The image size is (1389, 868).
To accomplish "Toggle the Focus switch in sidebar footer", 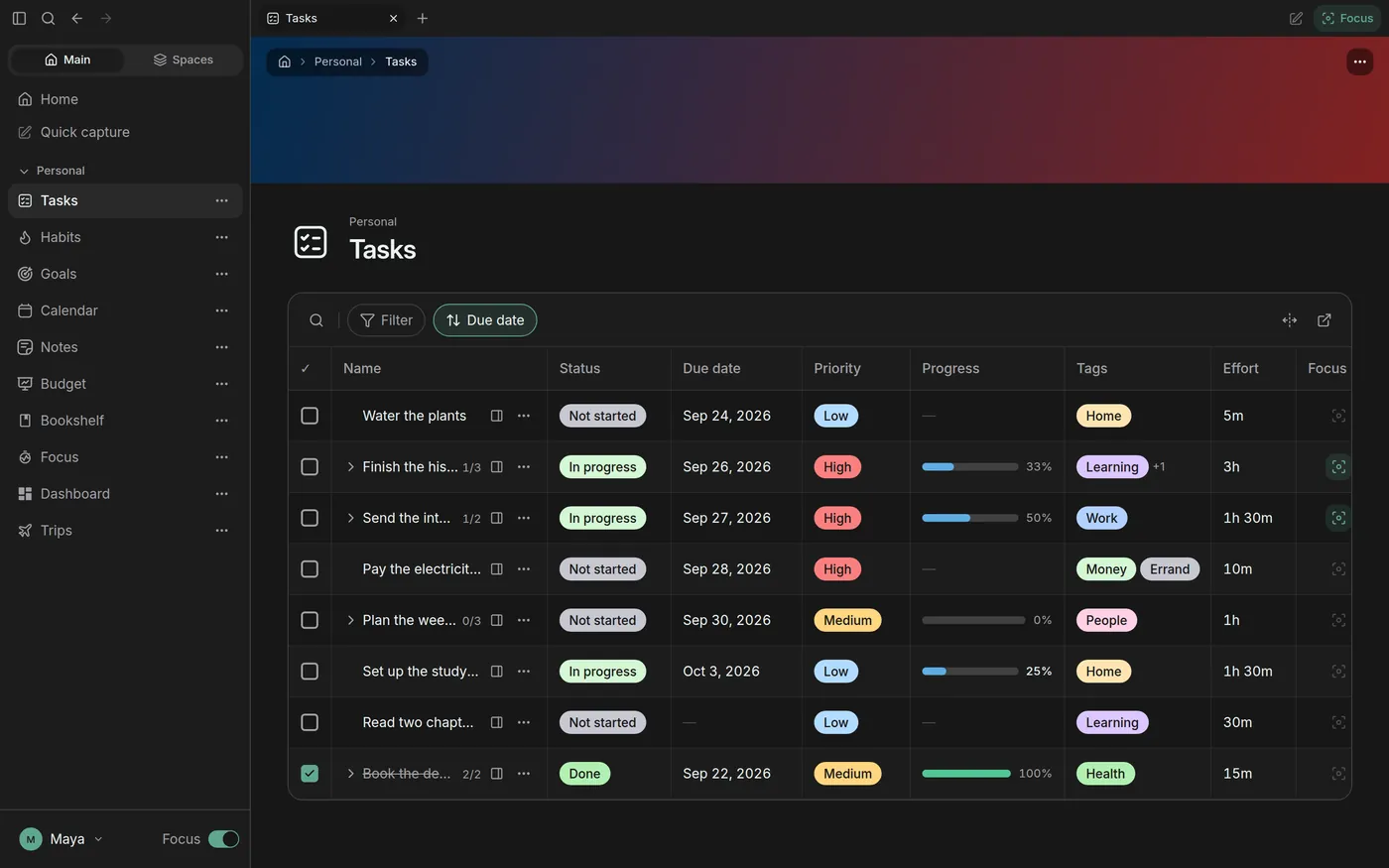I will pyautogui.click(x=223, y=839).
